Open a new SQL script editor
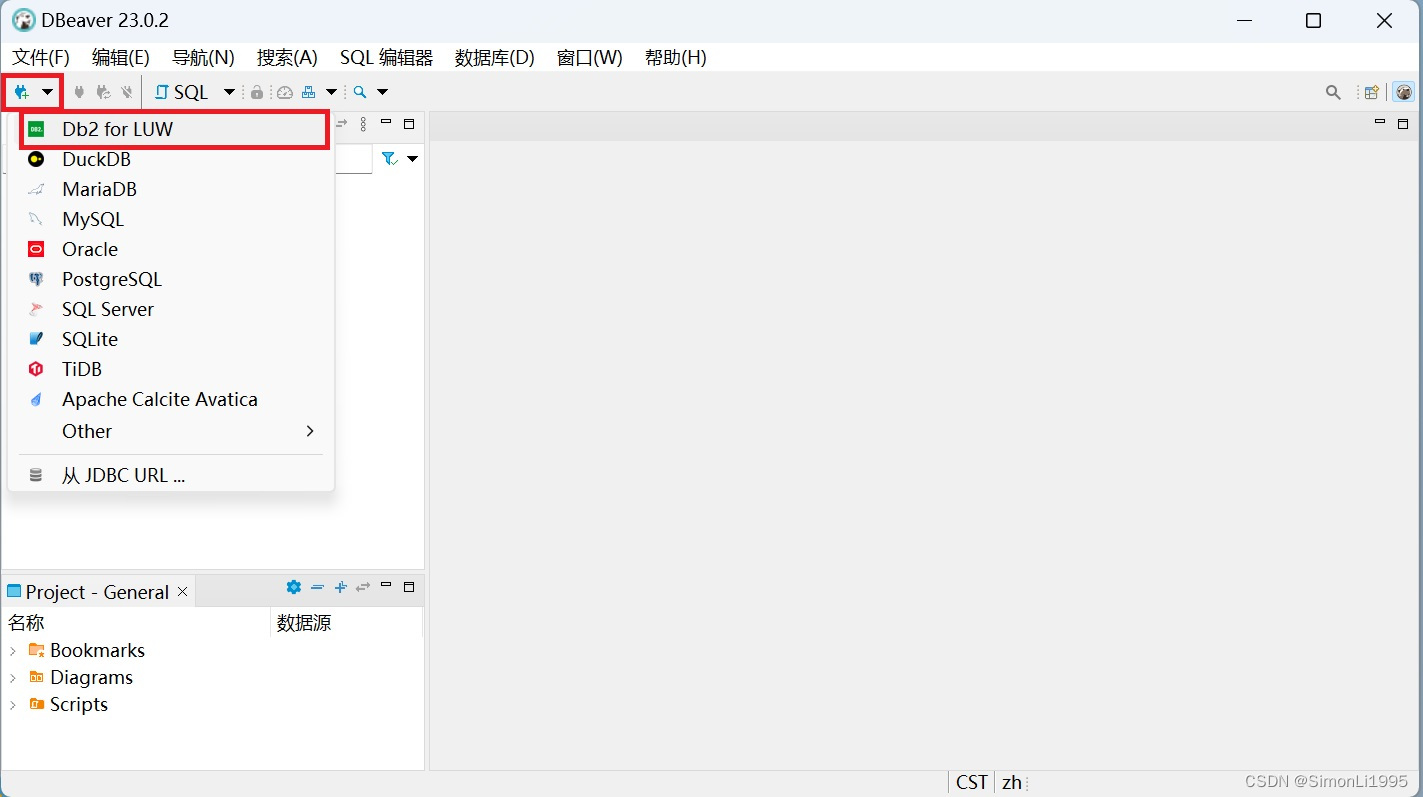 coord(181,92)
